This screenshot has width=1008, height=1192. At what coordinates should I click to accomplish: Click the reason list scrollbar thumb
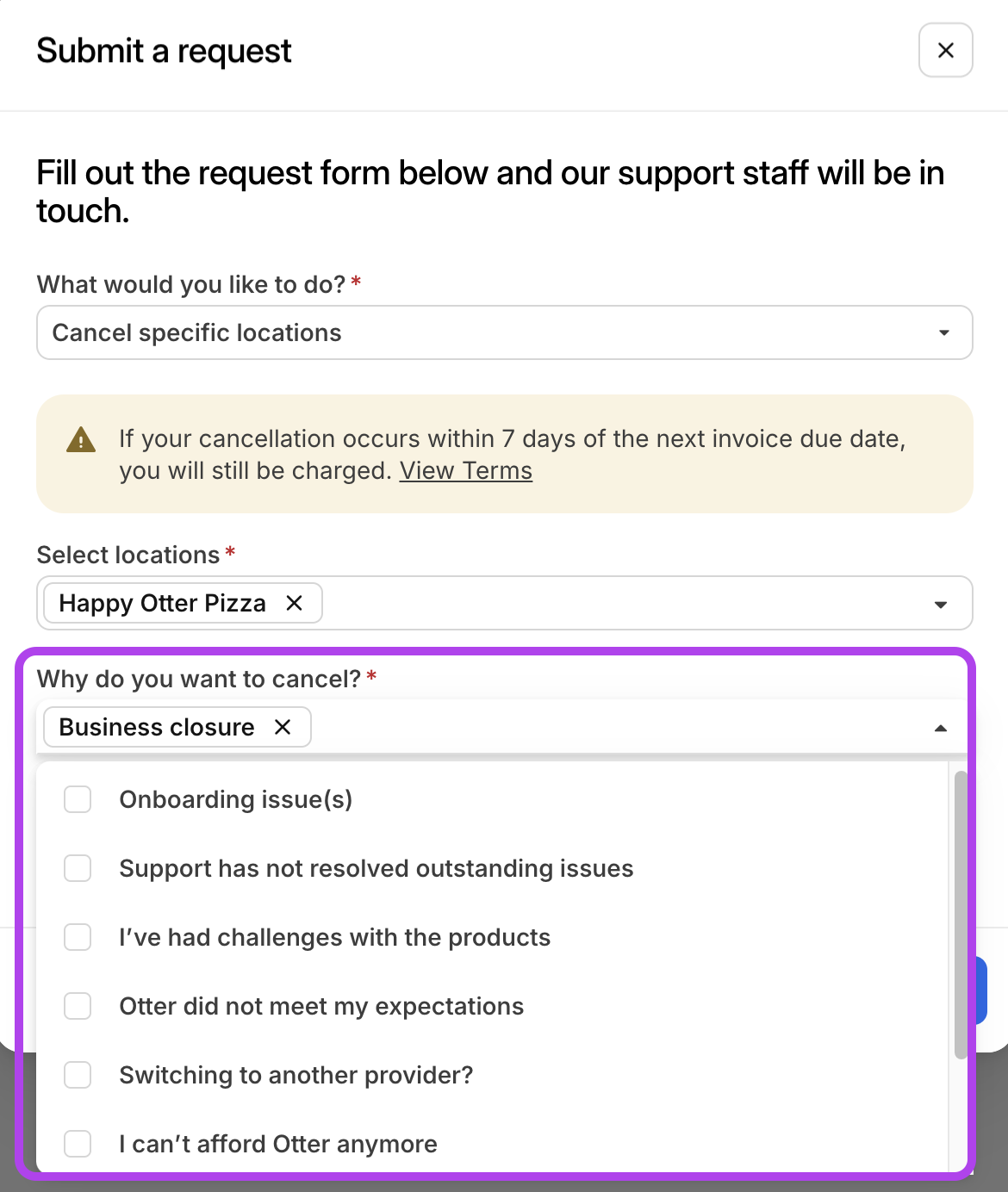coord(961,913)
